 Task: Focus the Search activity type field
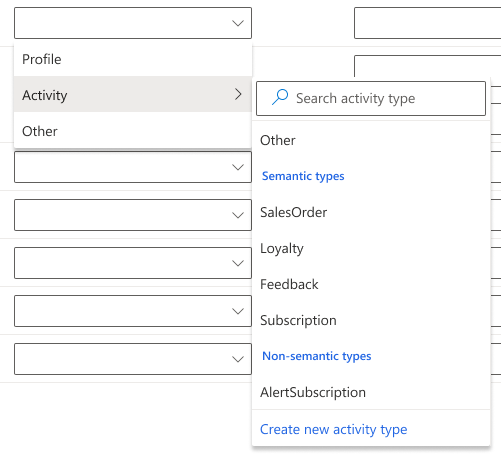point(371,98)
